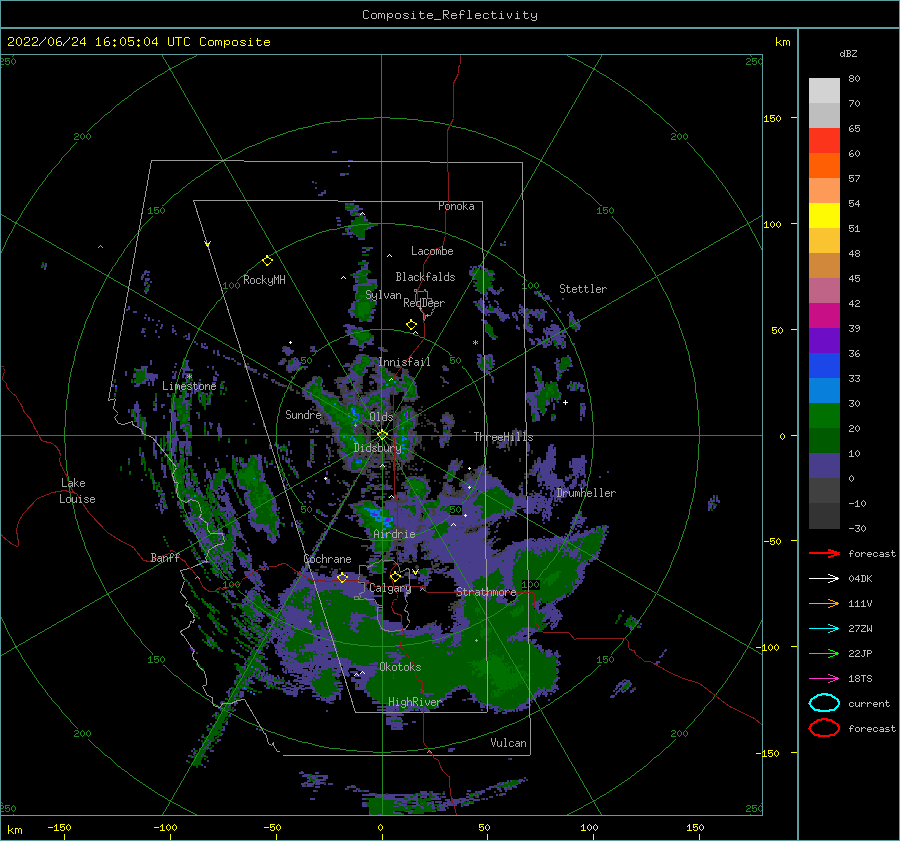Screen dimensions: 900x841
Task: Click the 'Drumheller' map label
Action: pos(586,493)
